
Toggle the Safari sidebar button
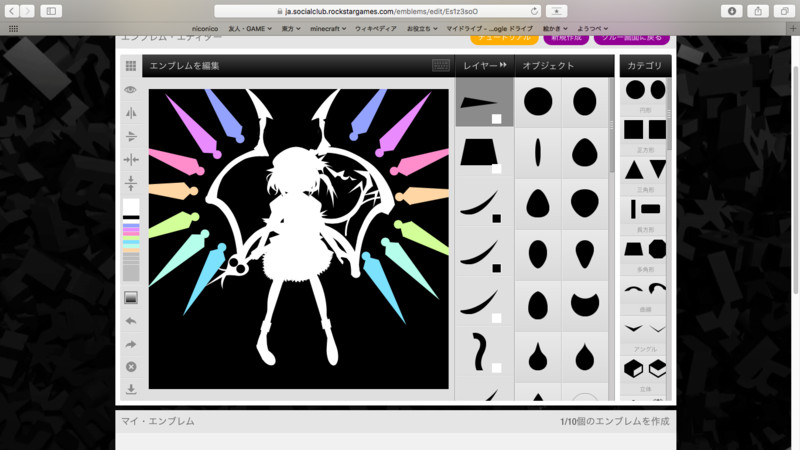[x=51, y=11]
